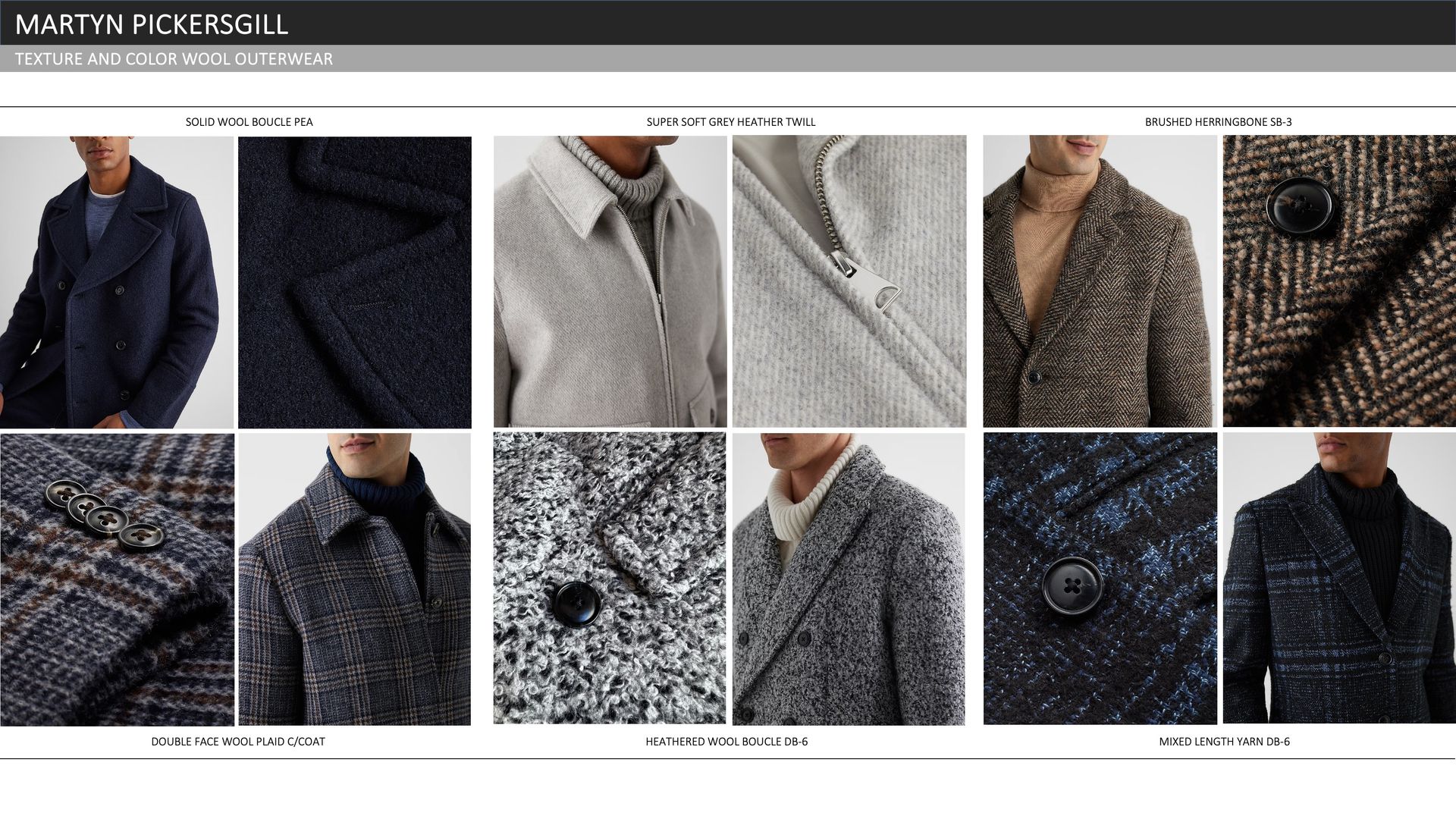Select the Double Face Wool Plaid C/Coat caption
1456x819 pixels.
coord(237,742)
